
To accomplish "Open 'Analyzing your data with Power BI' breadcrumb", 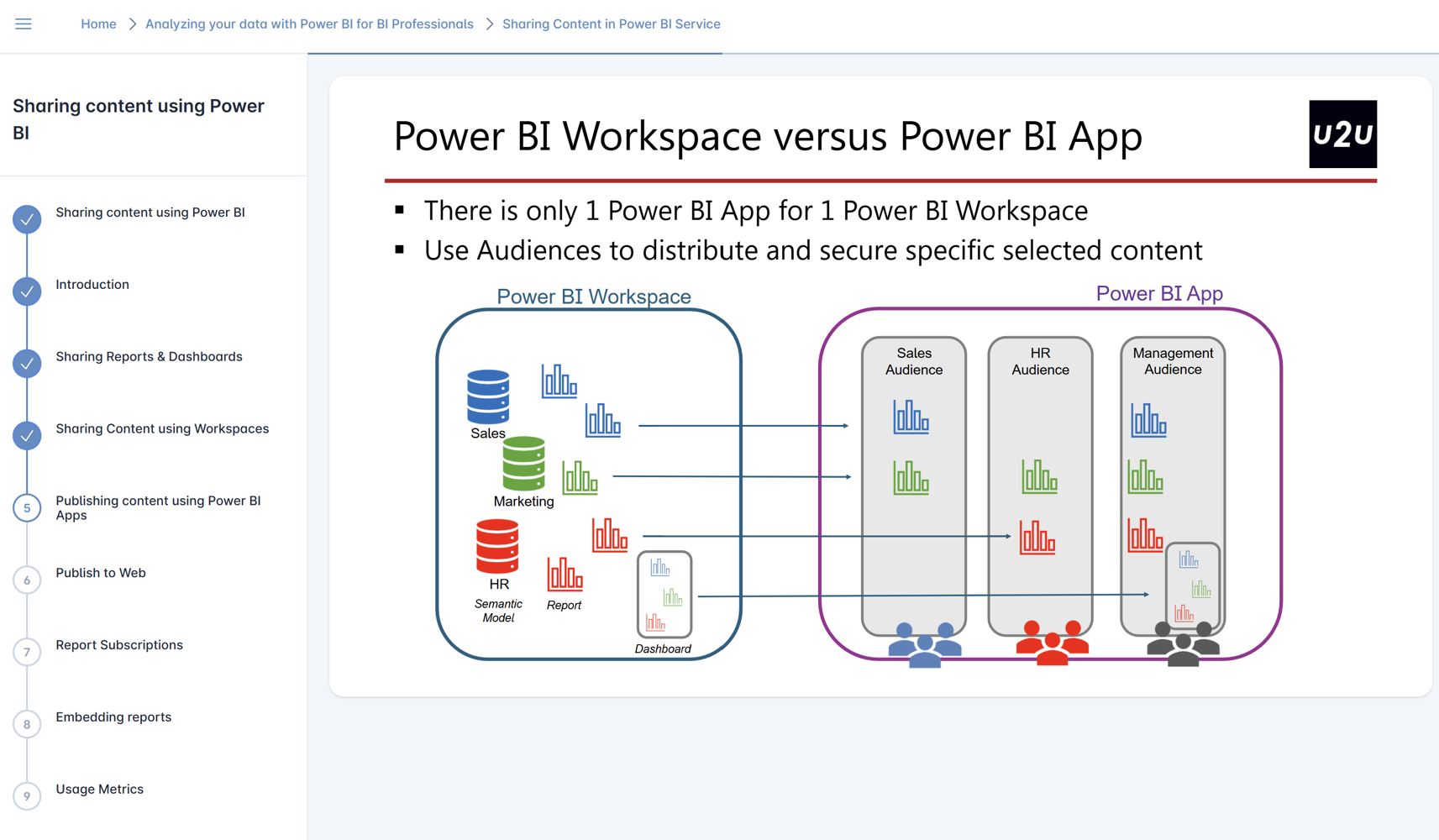I will 309,24.
